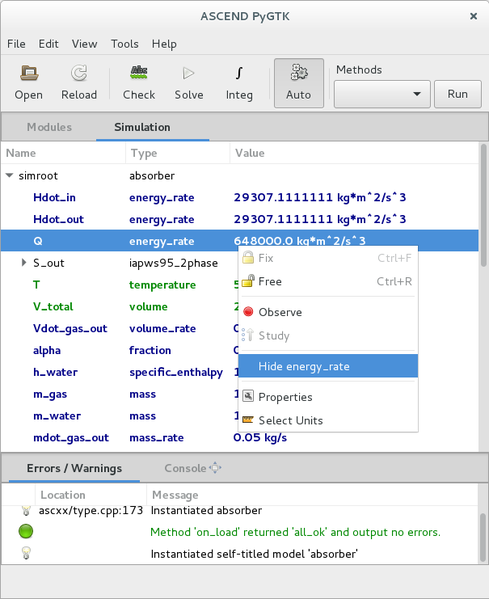This screenshot has width=489, height=599.
Task: Click the Check toolbar icon
Action: pyautogui.click(x=139, y=72)
